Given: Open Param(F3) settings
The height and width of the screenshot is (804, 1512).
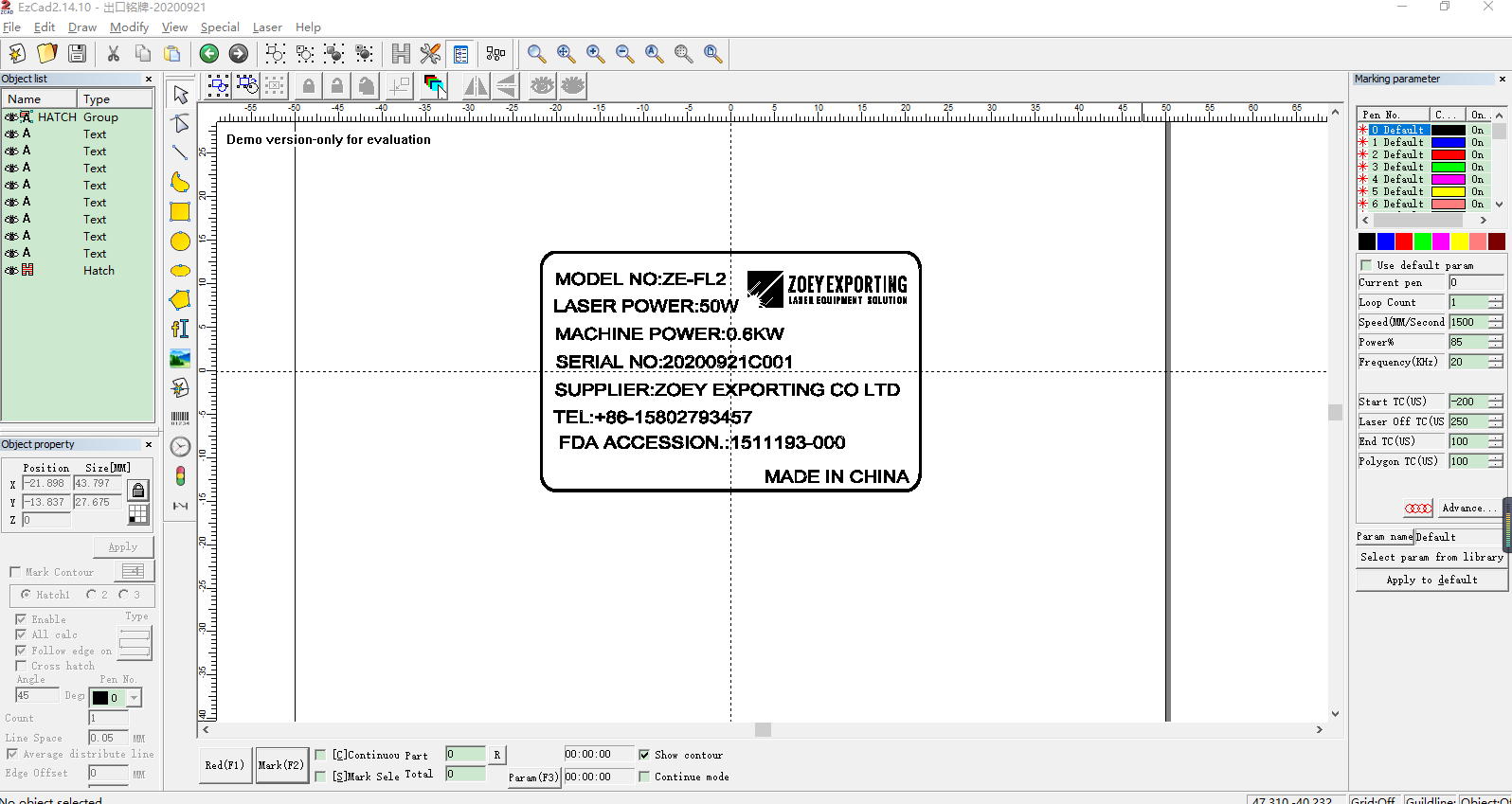Looking at the screenshot, I should [534, 777].
